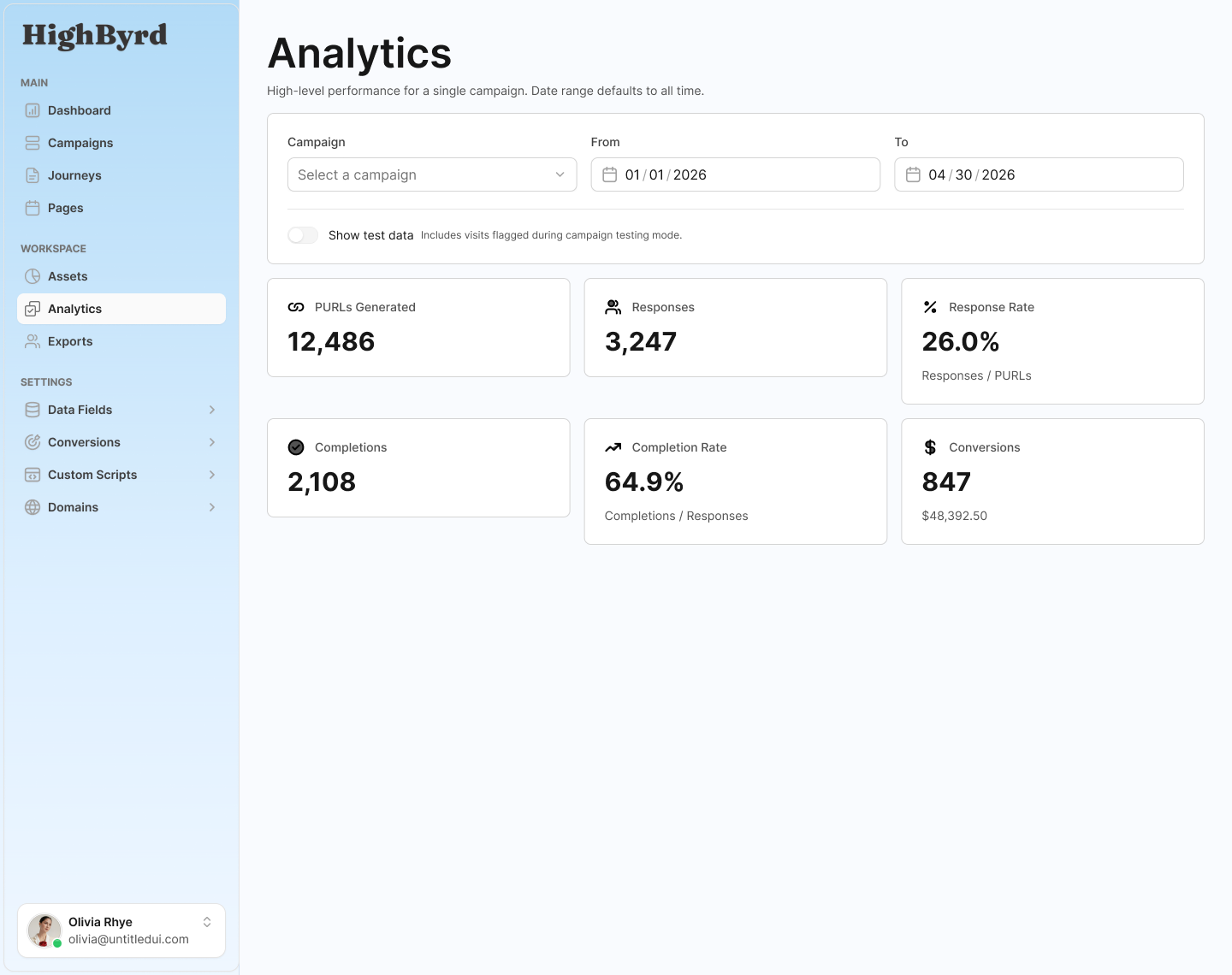Click the calendar icon in From field
This screenshot has width=1232, height=975.
tap(610, 174)
